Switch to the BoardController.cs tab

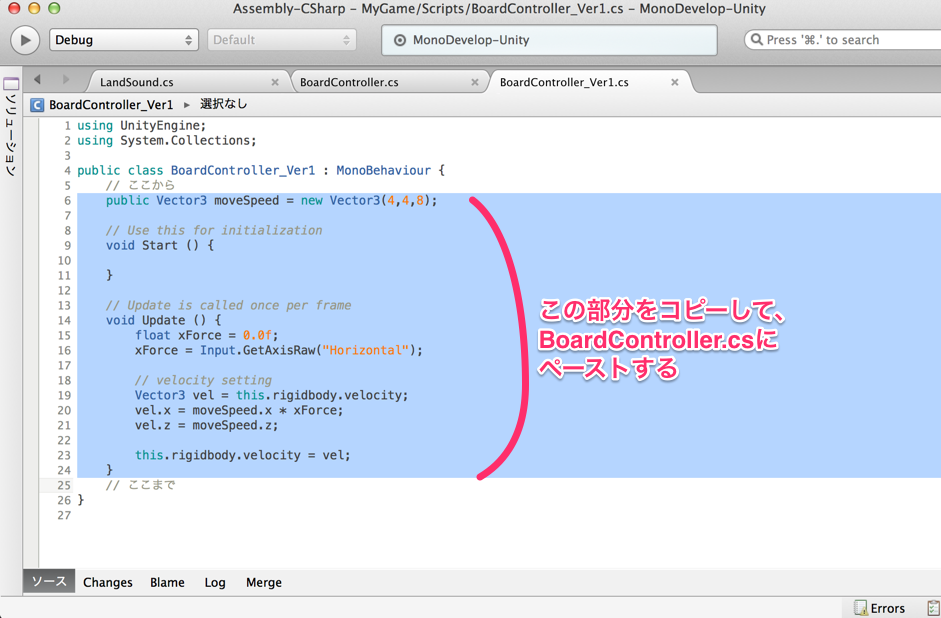point(349,82)
